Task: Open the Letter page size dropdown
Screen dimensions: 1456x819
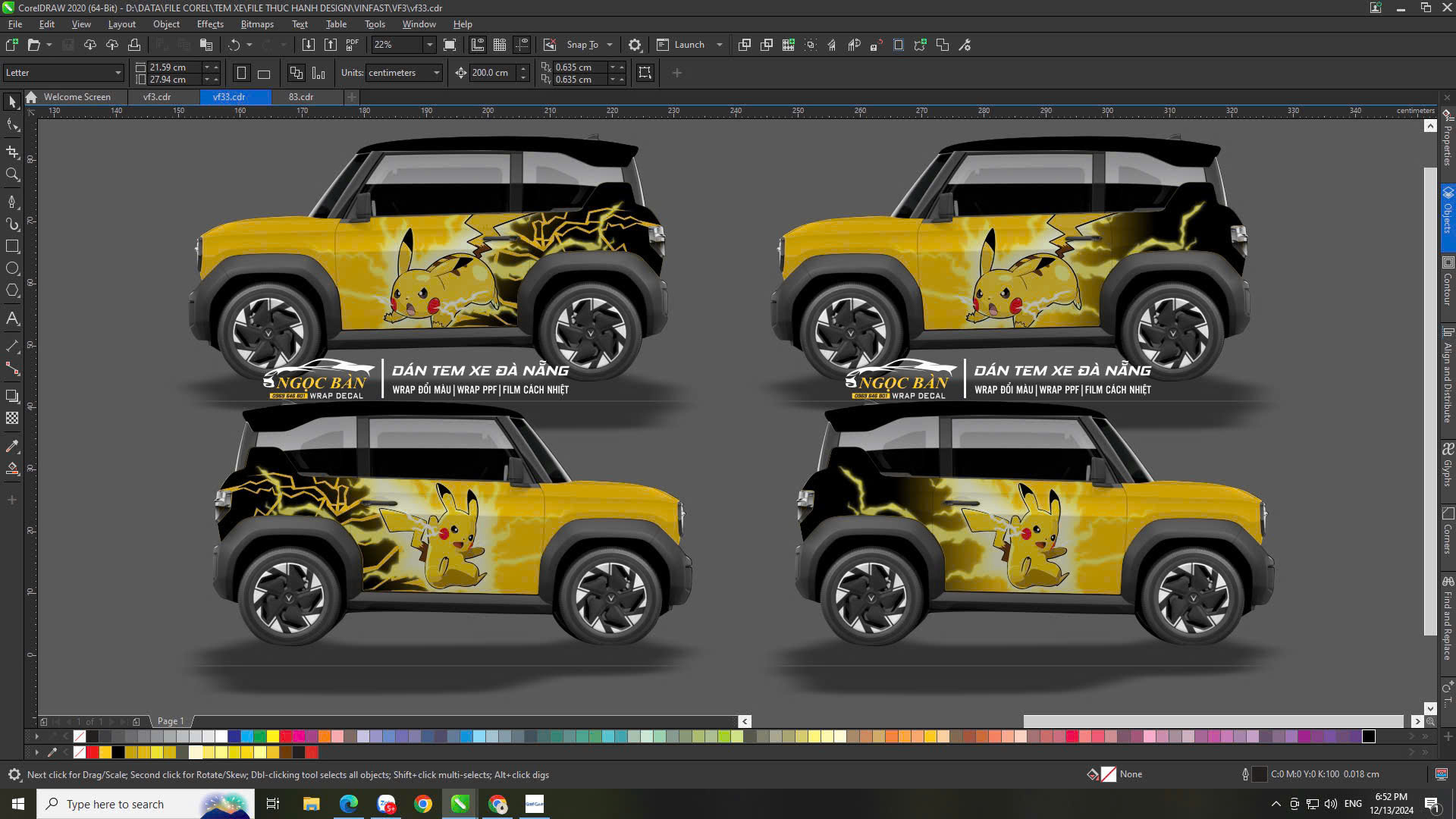Action: click(118, 73)
